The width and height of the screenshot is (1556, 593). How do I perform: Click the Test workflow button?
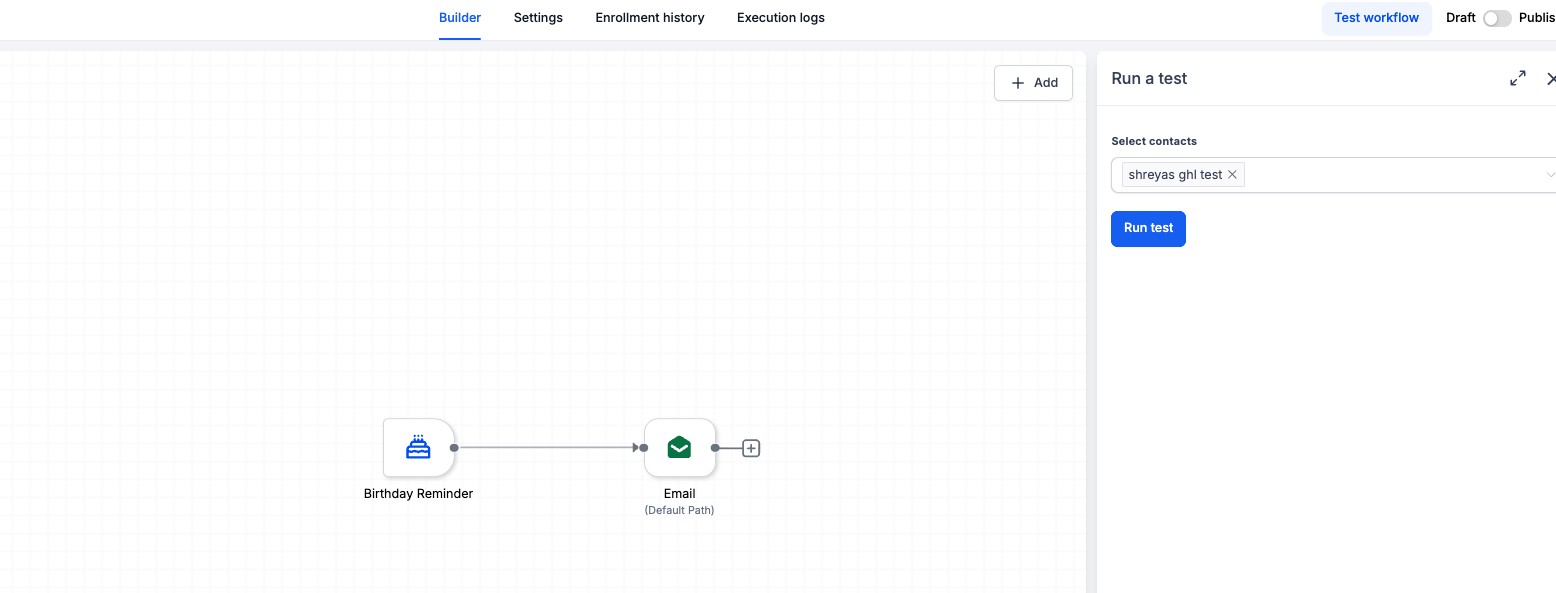(x=1377, y=18)
